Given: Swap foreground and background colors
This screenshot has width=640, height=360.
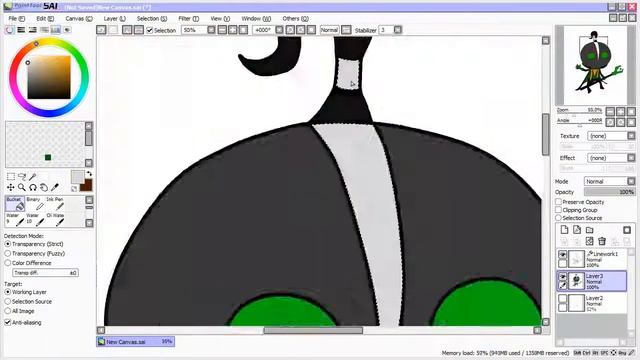Looking at the screenshot, I should click(89, 174).
